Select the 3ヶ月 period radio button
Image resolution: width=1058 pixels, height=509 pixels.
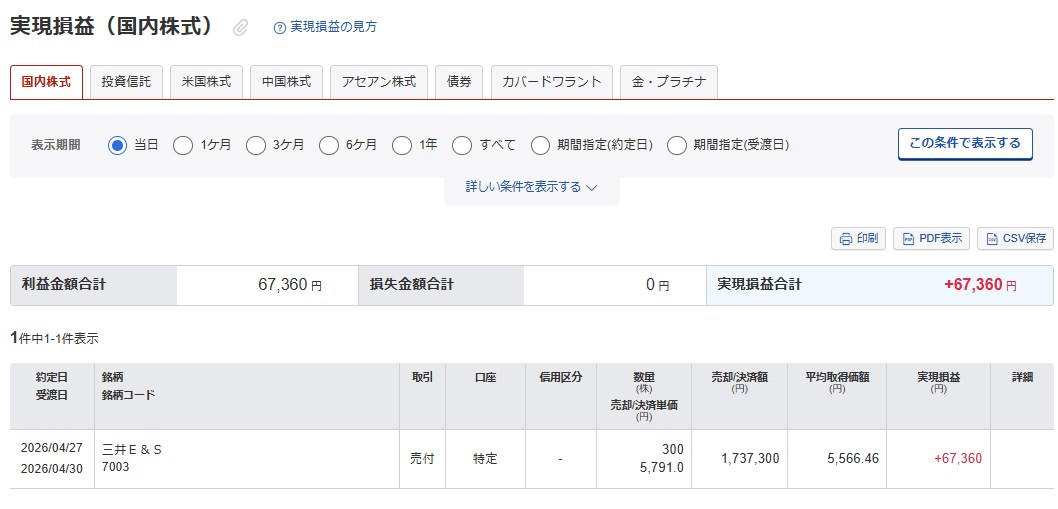pyautogui.click(x=256, y=145)
